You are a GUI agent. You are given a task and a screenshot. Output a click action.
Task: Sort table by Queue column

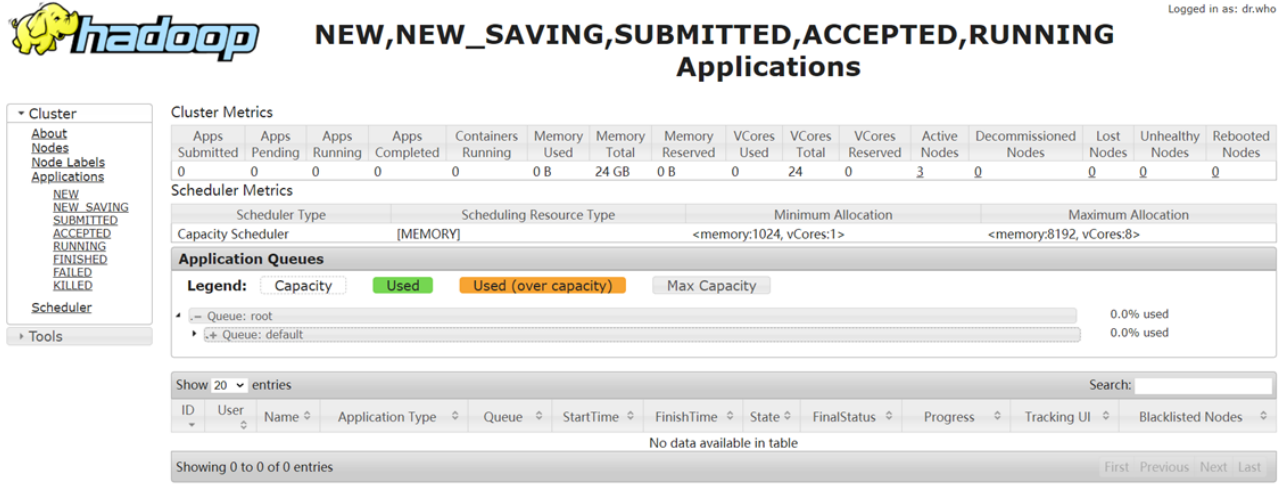510,417
